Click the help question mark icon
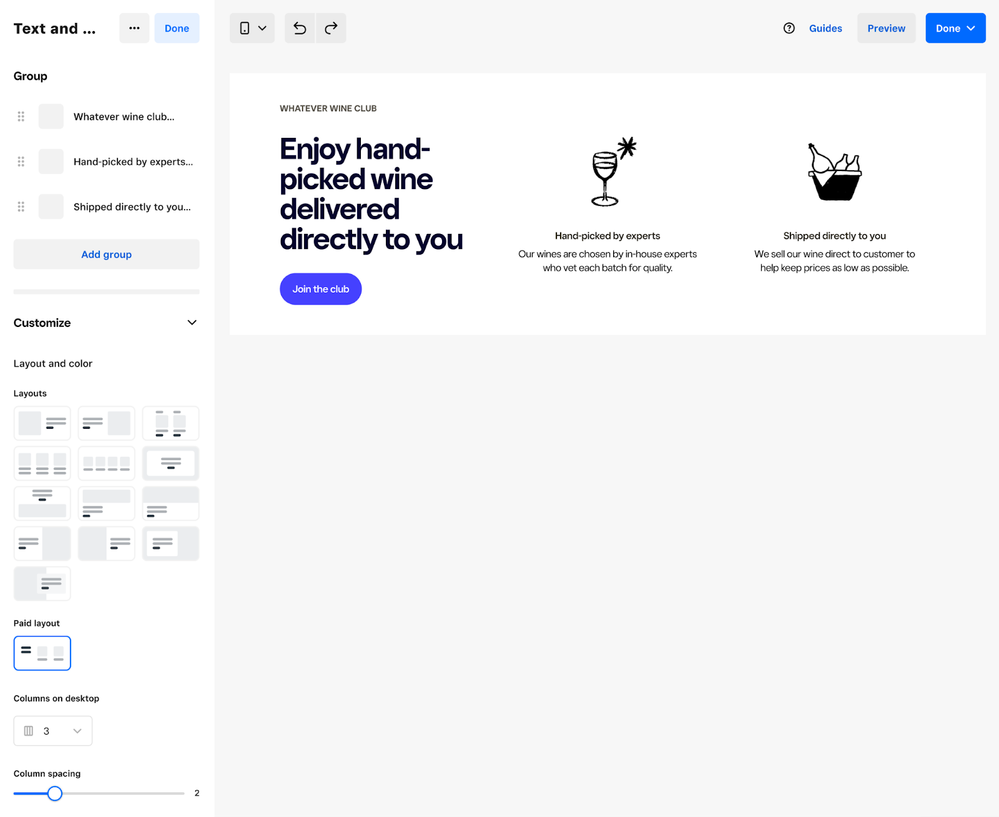The height and width of the screenshot is (817, 999). coord(789,28)
